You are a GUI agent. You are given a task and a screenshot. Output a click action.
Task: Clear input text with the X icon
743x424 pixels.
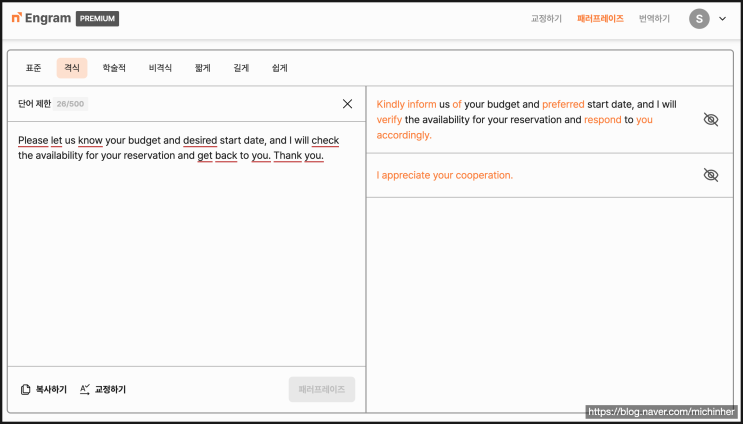tap(347, 104)
